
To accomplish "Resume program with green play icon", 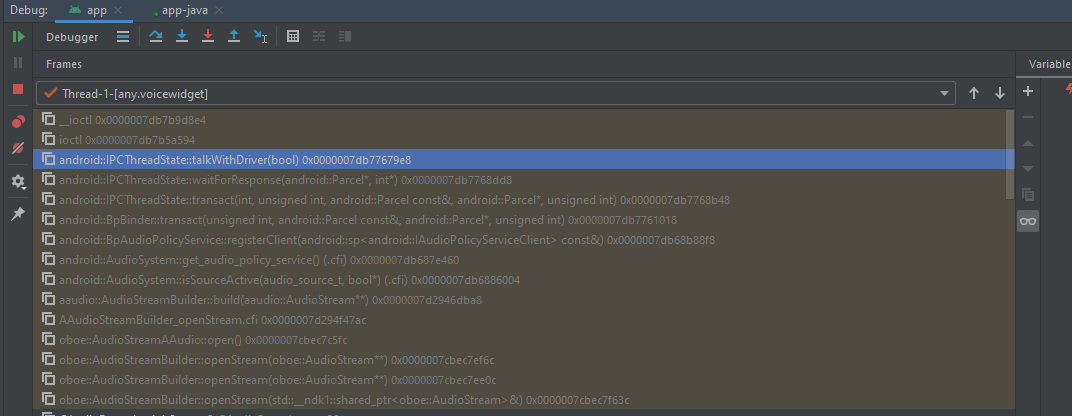I will click(18, 37).
